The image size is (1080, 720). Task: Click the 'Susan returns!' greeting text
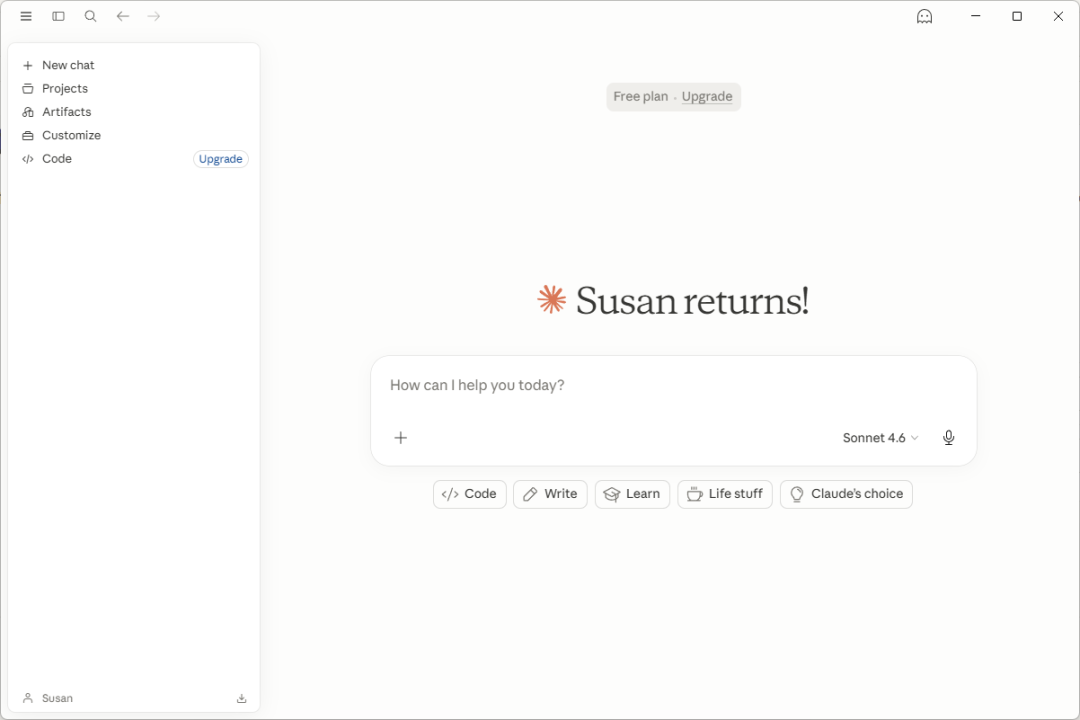point(692,301)
